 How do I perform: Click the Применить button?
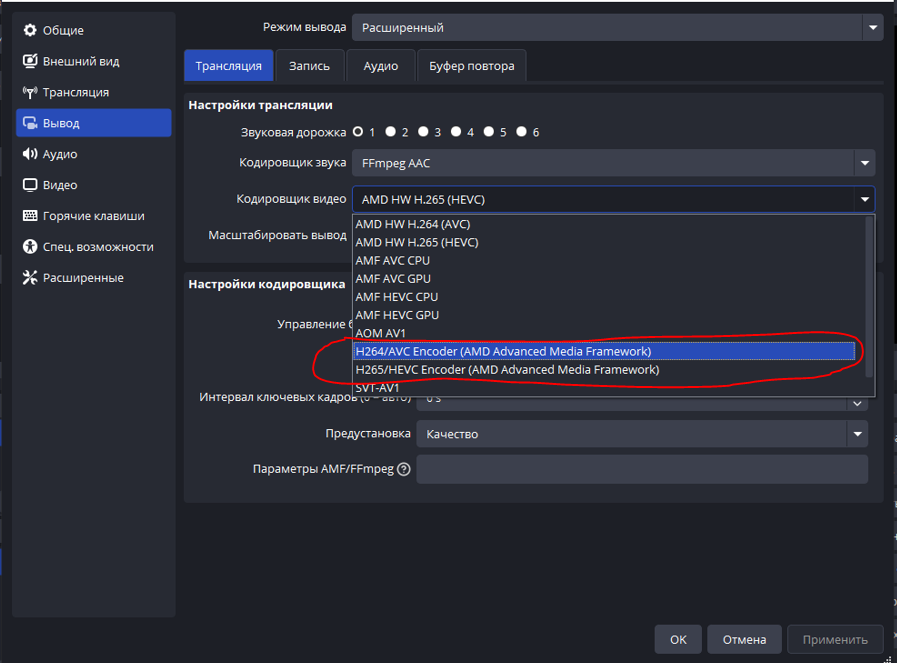[835, 640]
